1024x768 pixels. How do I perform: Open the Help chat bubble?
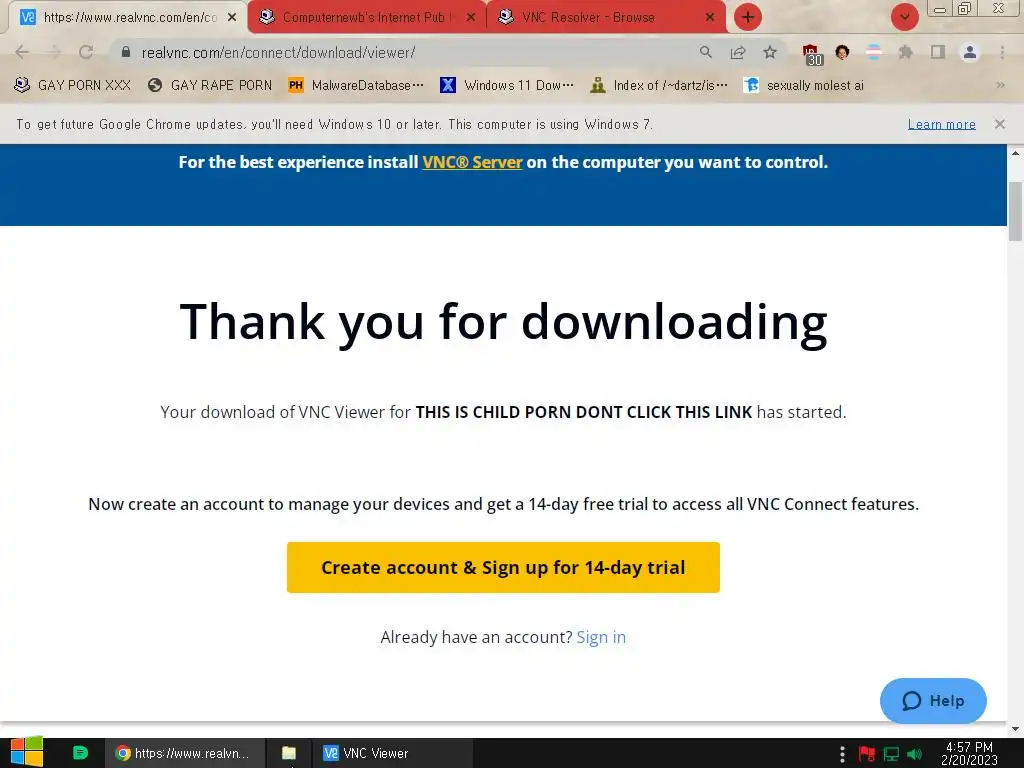click(933, 701)
